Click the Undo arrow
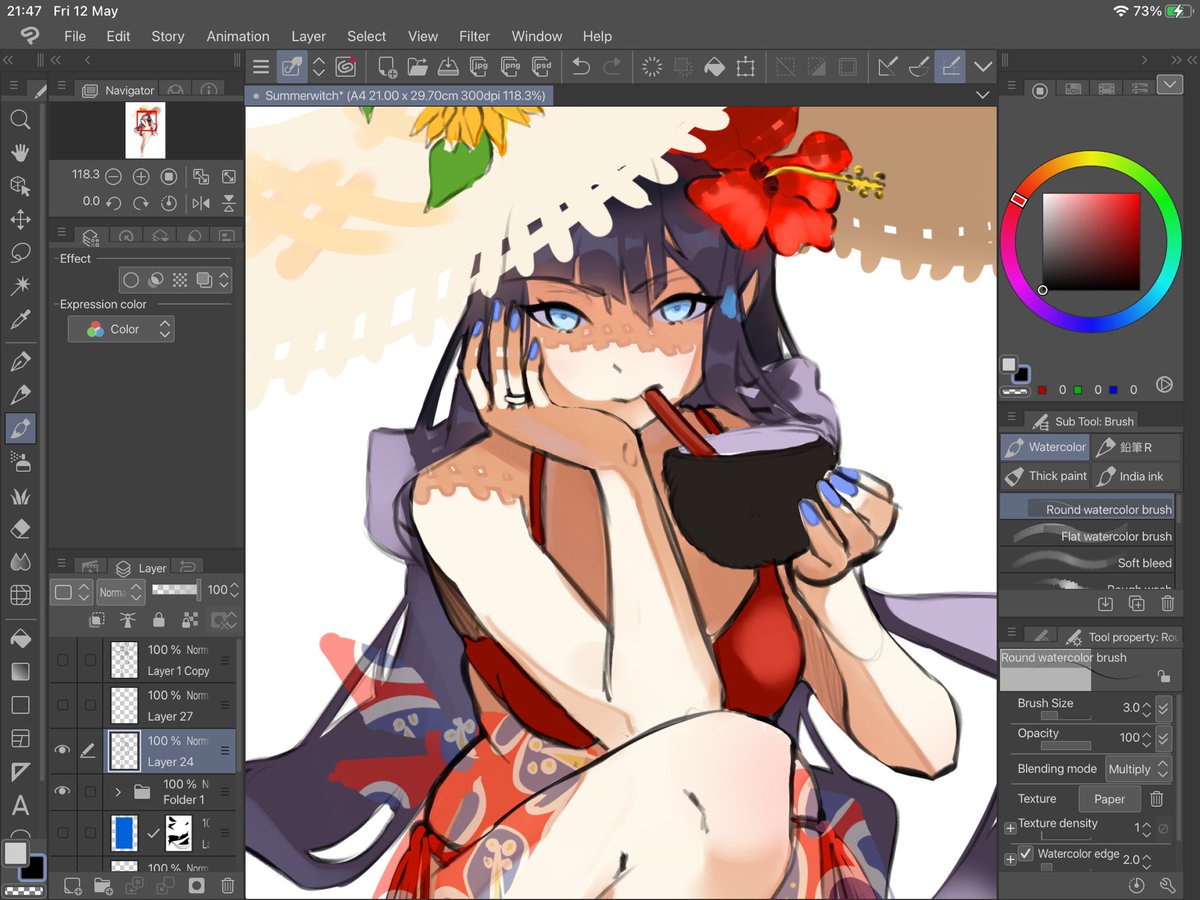This screenshot has height=900, width=1200. point(581,67)
